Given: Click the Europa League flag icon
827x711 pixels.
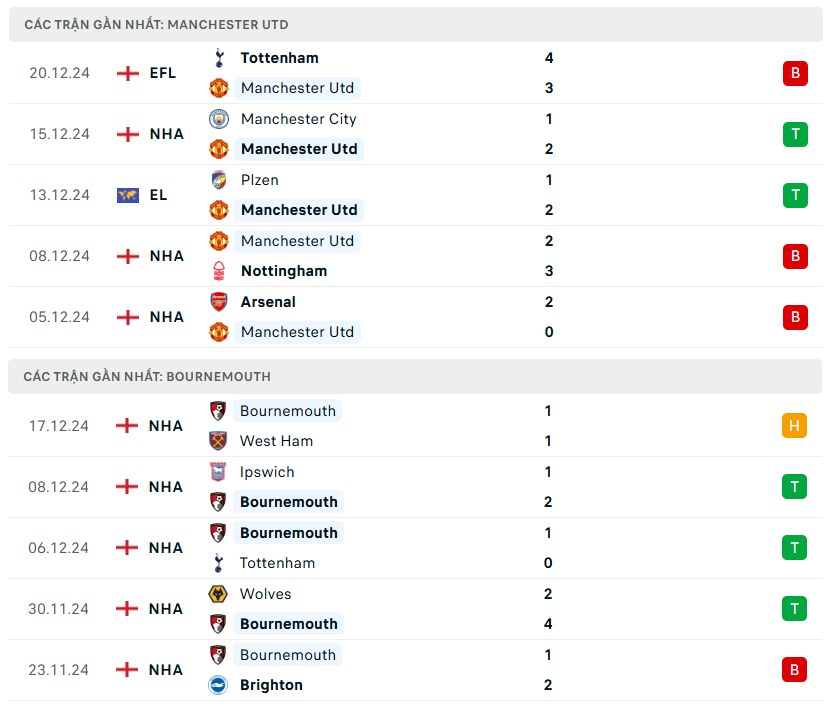Looking at the screenshot, I should tap(127, 195).
